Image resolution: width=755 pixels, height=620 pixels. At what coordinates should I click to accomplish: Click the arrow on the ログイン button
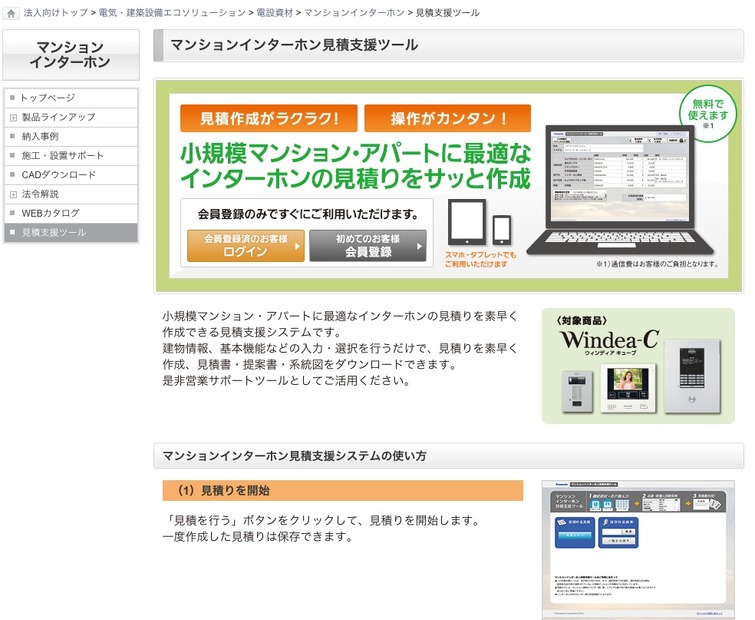point(297,246)
